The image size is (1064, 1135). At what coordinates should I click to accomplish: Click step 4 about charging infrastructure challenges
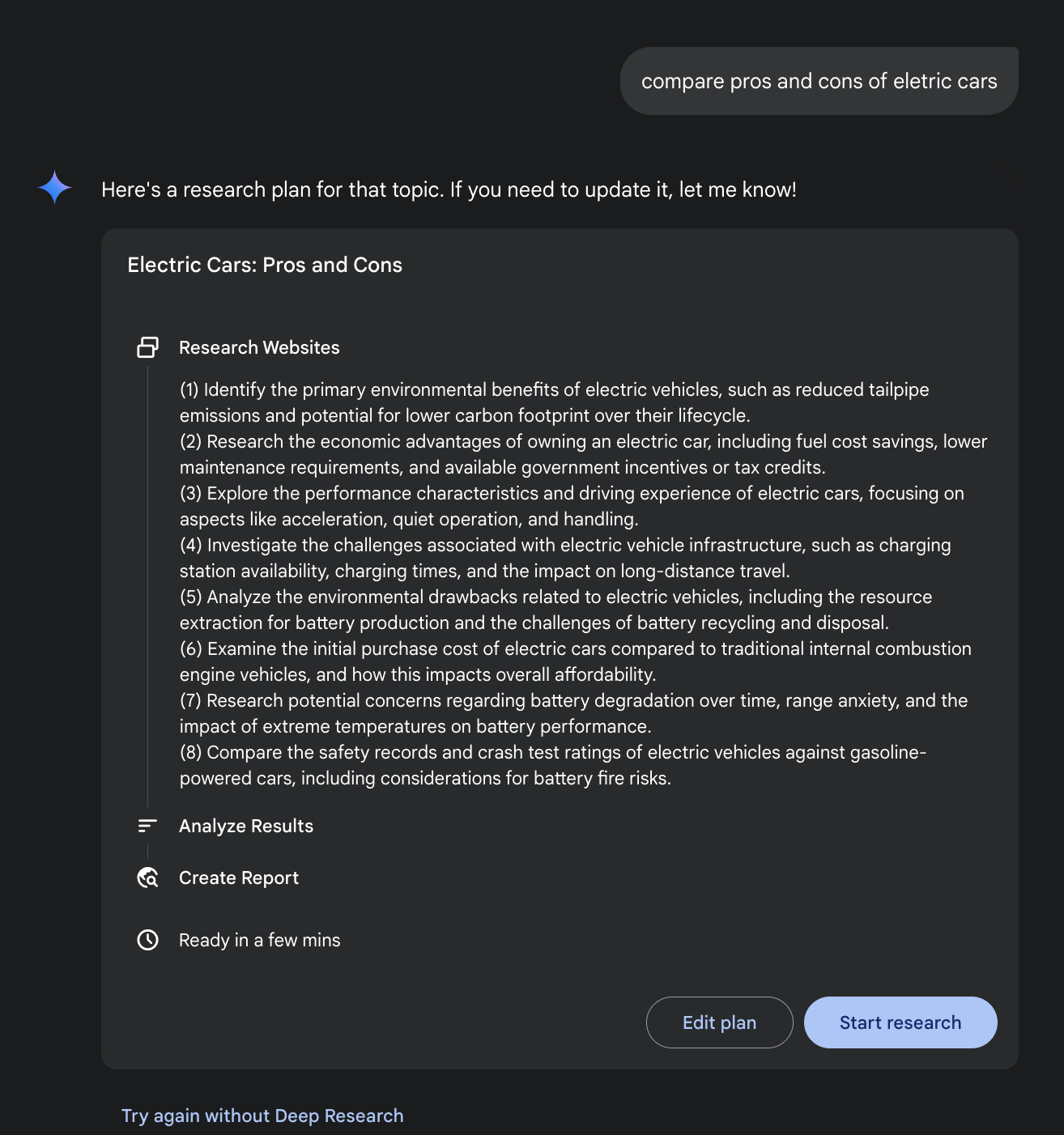tap(565, 558)
